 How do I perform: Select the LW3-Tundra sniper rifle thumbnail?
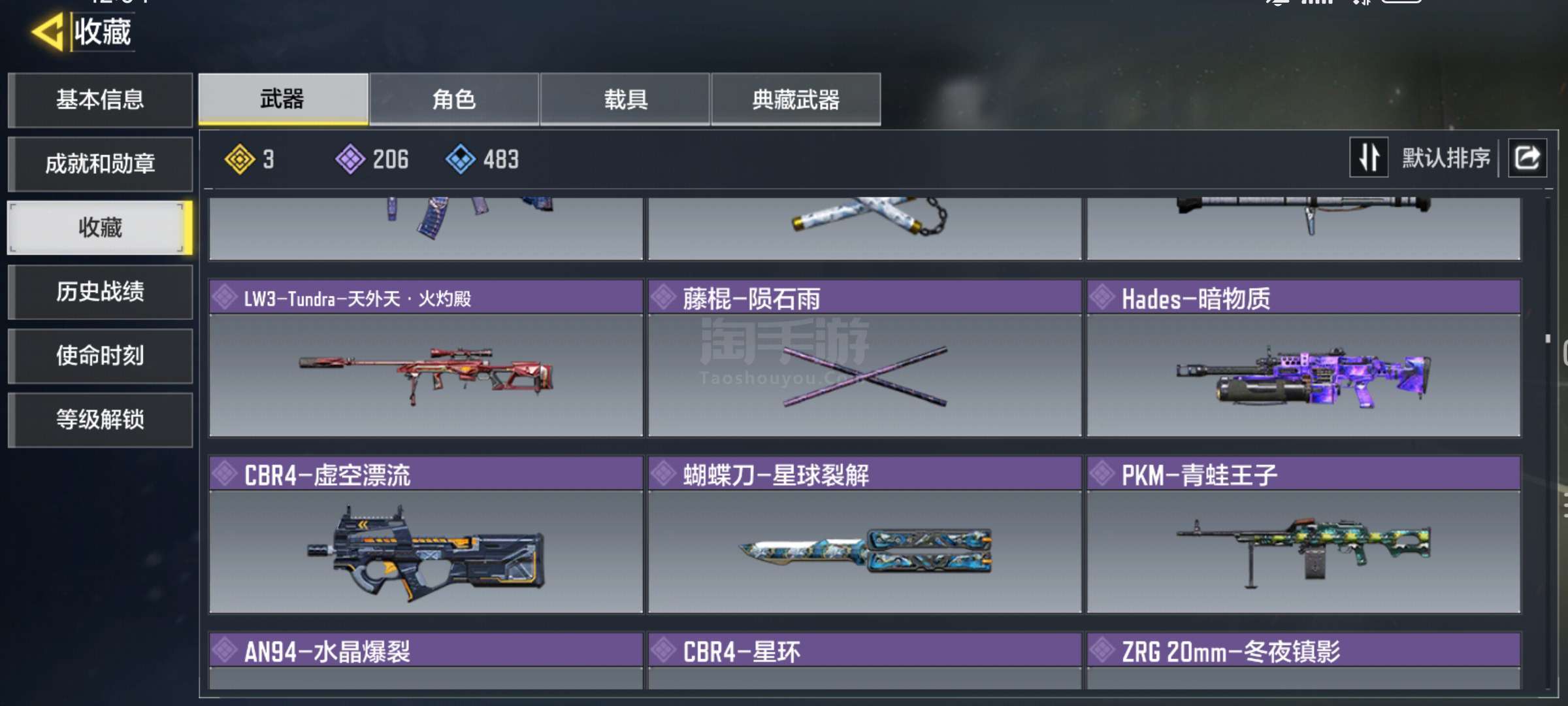point(426,375)
